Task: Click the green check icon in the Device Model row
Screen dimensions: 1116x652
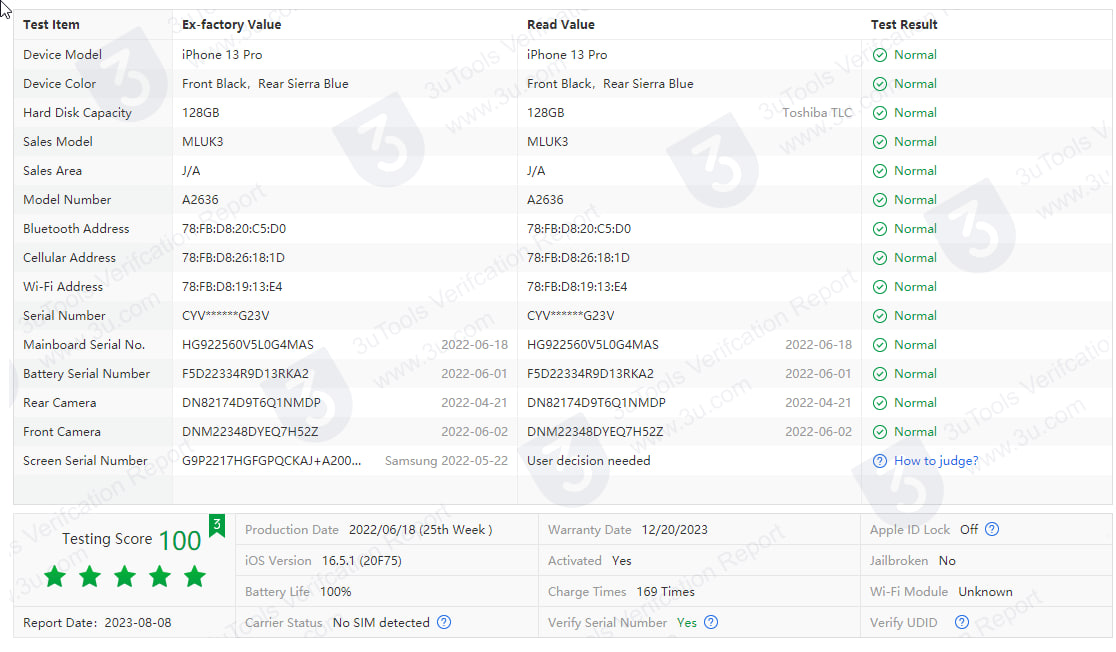Action: 880,55
